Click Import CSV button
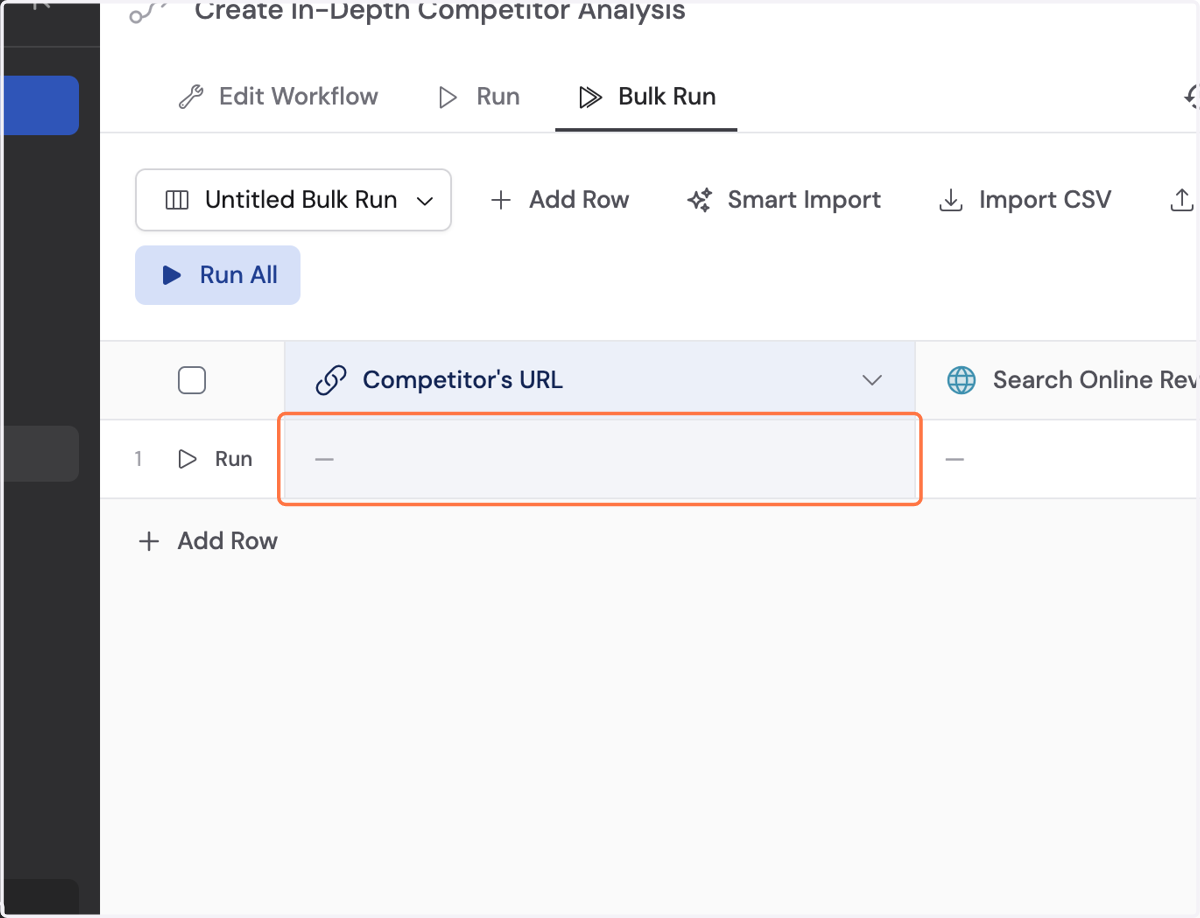 pos(1025,200)
